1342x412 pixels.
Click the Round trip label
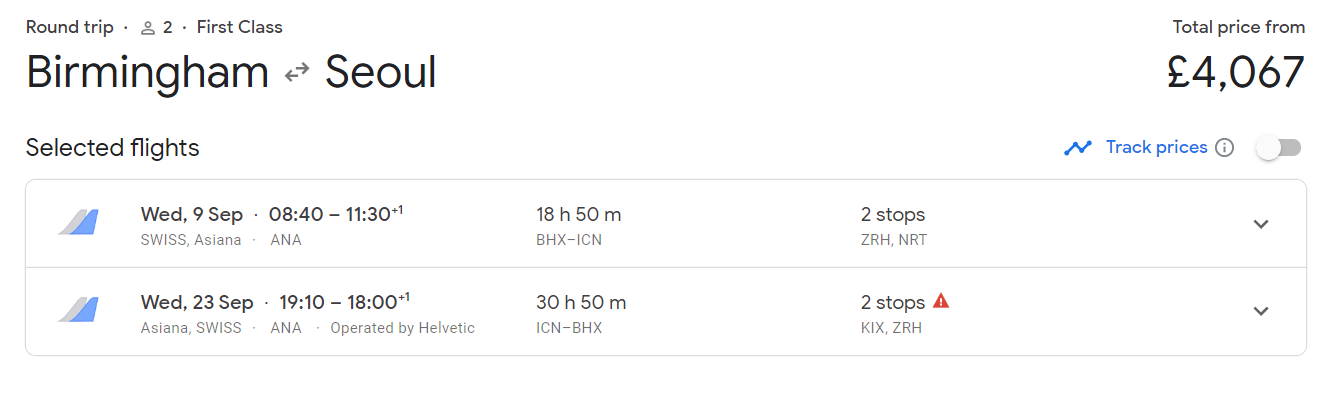pyautogui.click(x=70, y=28)
